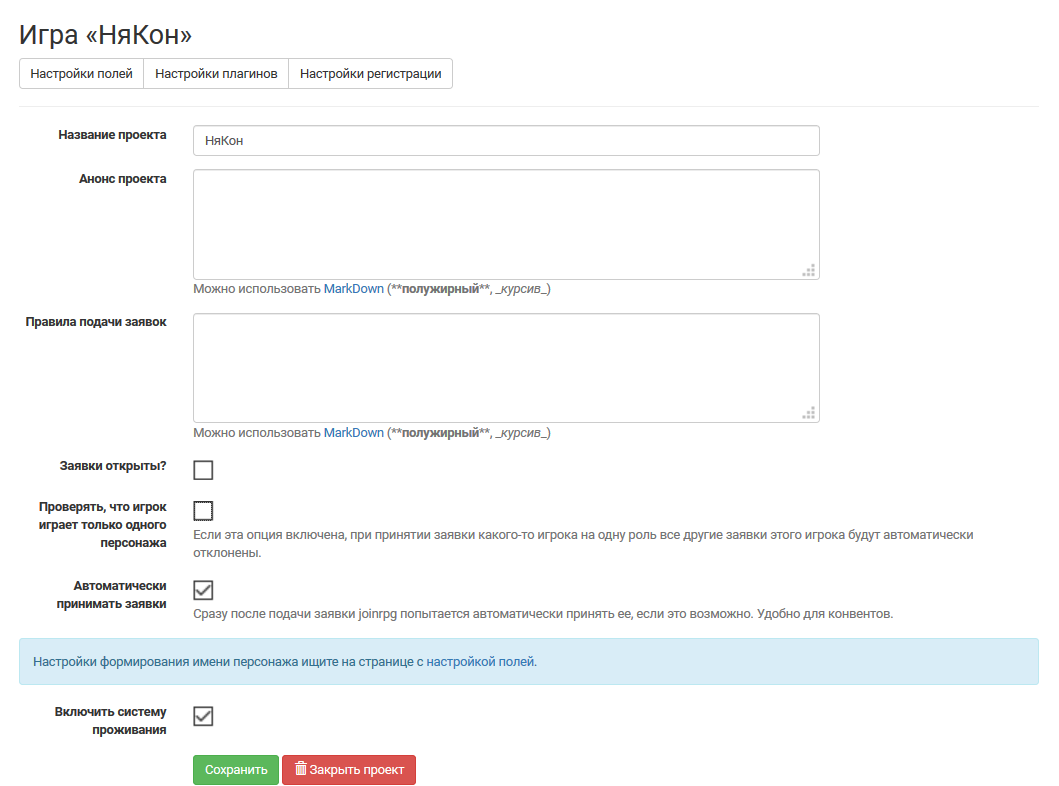Switch to Настройки плагинов tab

pos(216,74)
